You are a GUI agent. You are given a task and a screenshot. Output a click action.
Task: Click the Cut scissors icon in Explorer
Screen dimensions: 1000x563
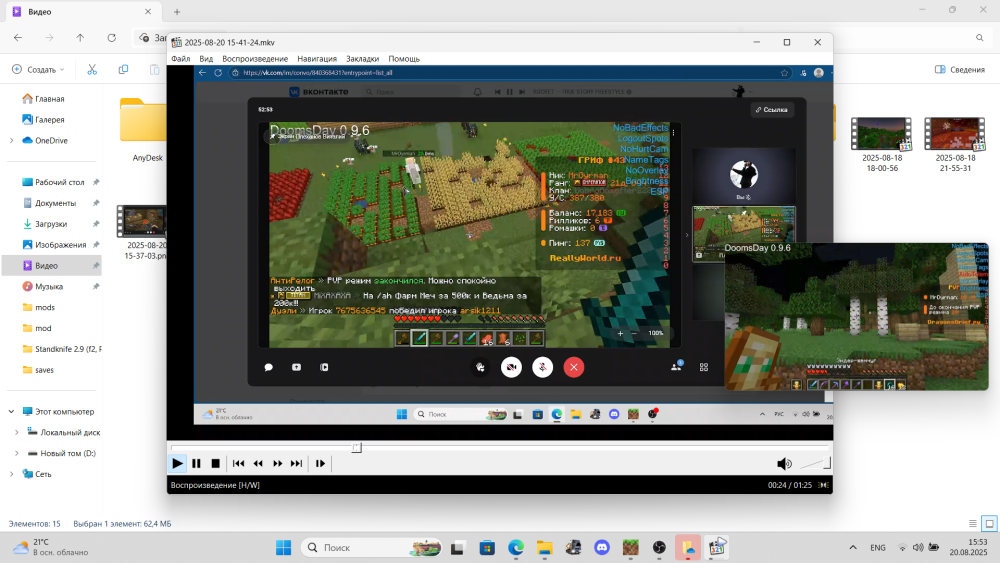pyautogui.click(x=92, y=69)
